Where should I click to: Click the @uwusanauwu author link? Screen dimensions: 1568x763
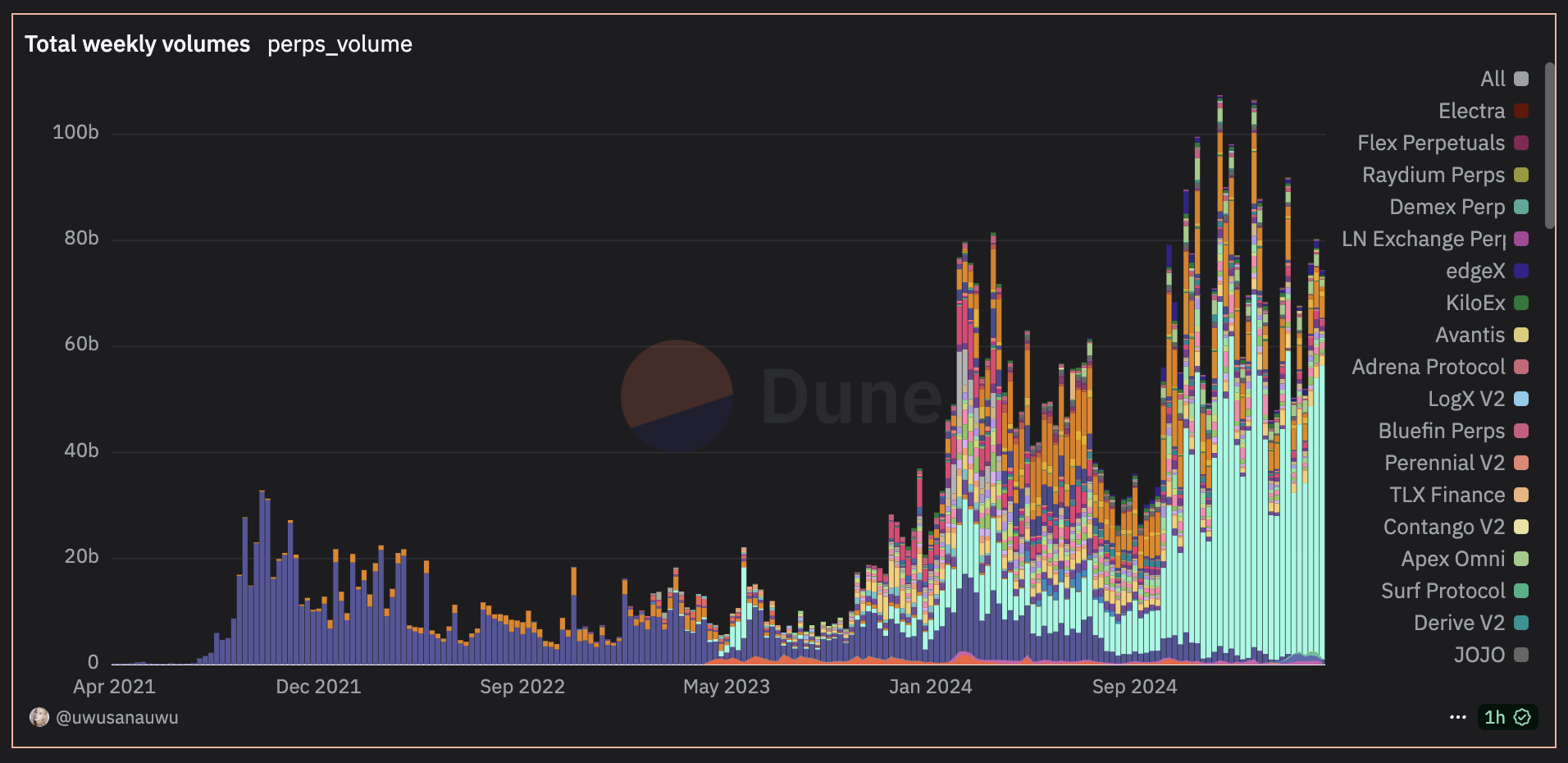[x=116, y=717]
